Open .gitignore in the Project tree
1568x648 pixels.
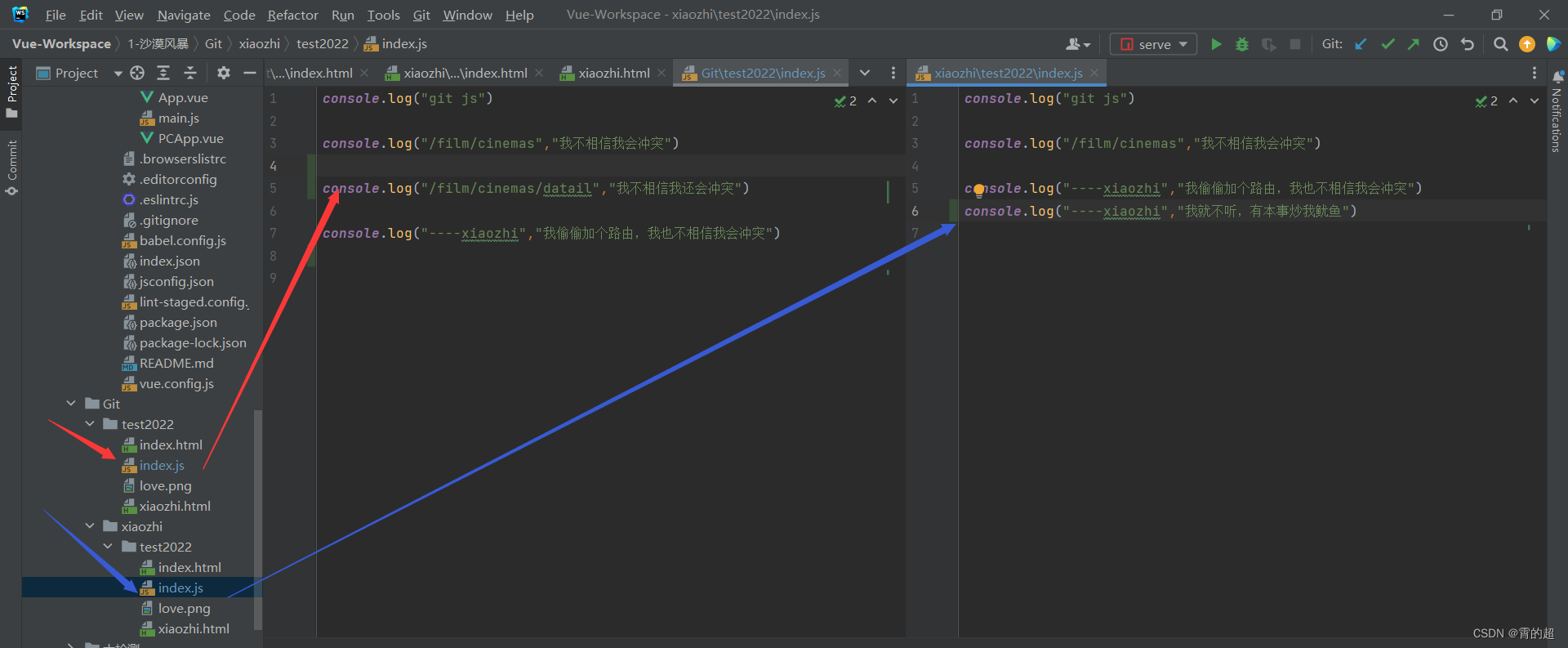(x=168, y=220)
